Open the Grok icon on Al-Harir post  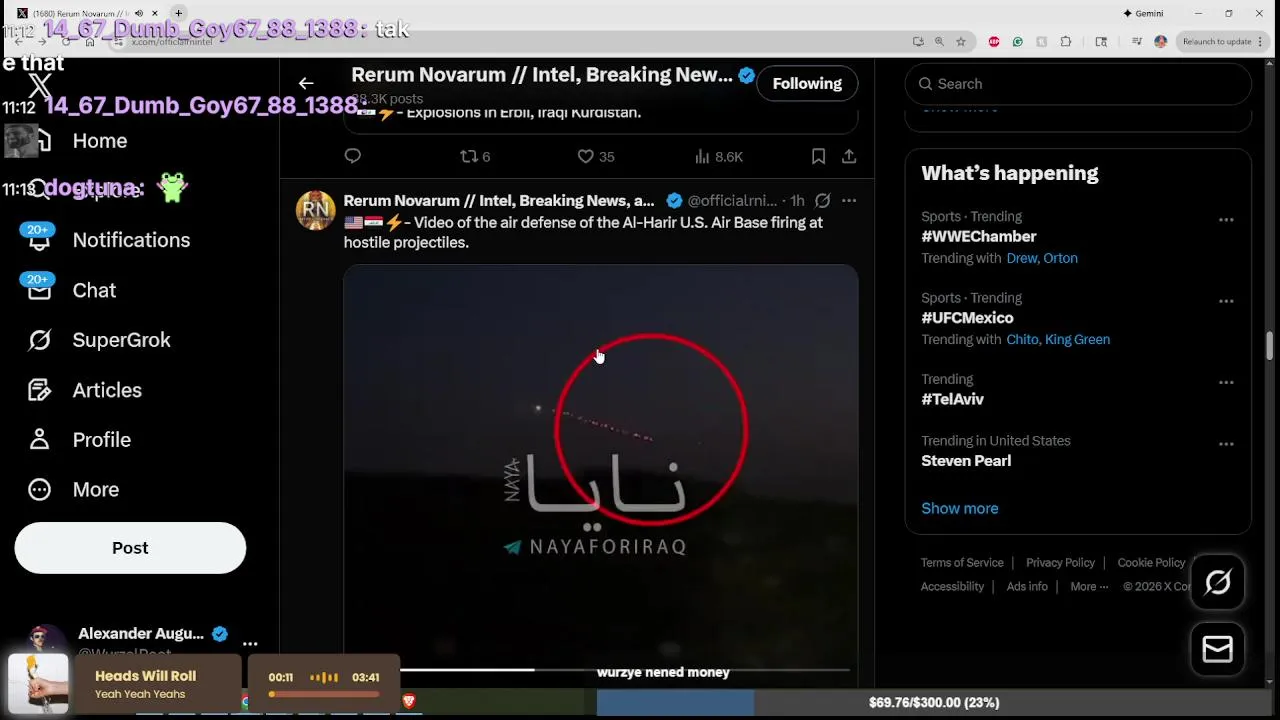pos(822,200)
